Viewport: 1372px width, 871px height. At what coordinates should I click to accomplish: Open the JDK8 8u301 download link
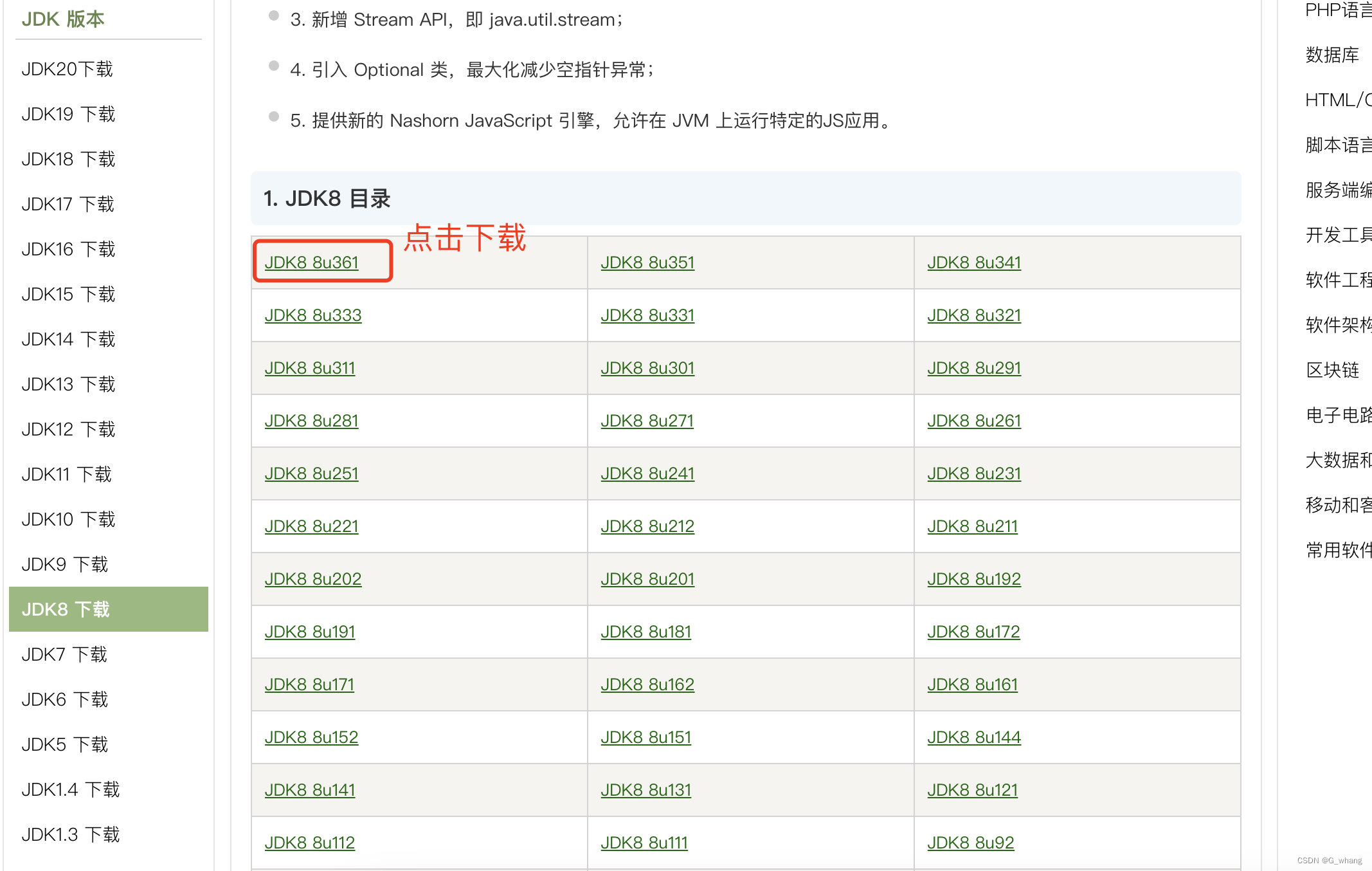648,368
